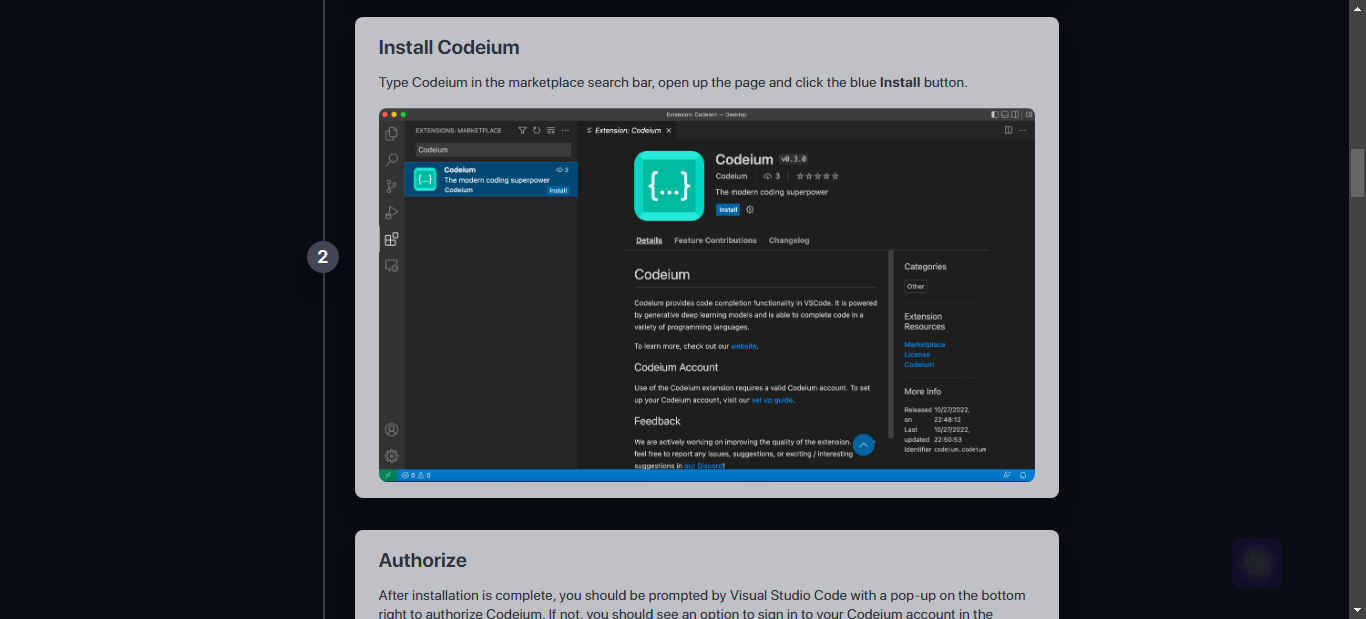The width and height of the screenshot is (1366, 619).
Task: Click the browser page vertical scrollbar thumb
Action: pos(1357,173)
